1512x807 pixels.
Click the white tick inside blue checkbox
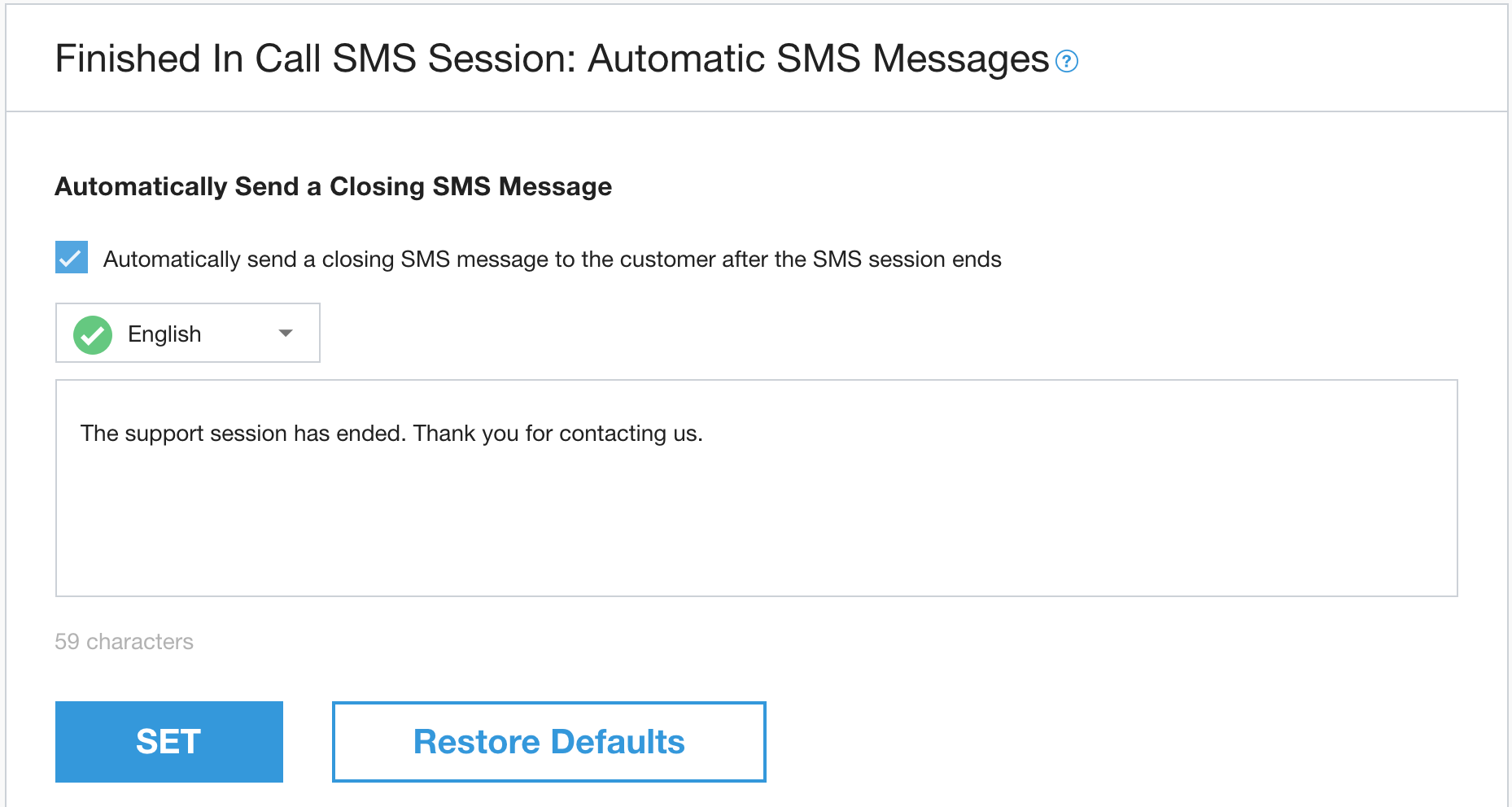click(x=72, y=259)
